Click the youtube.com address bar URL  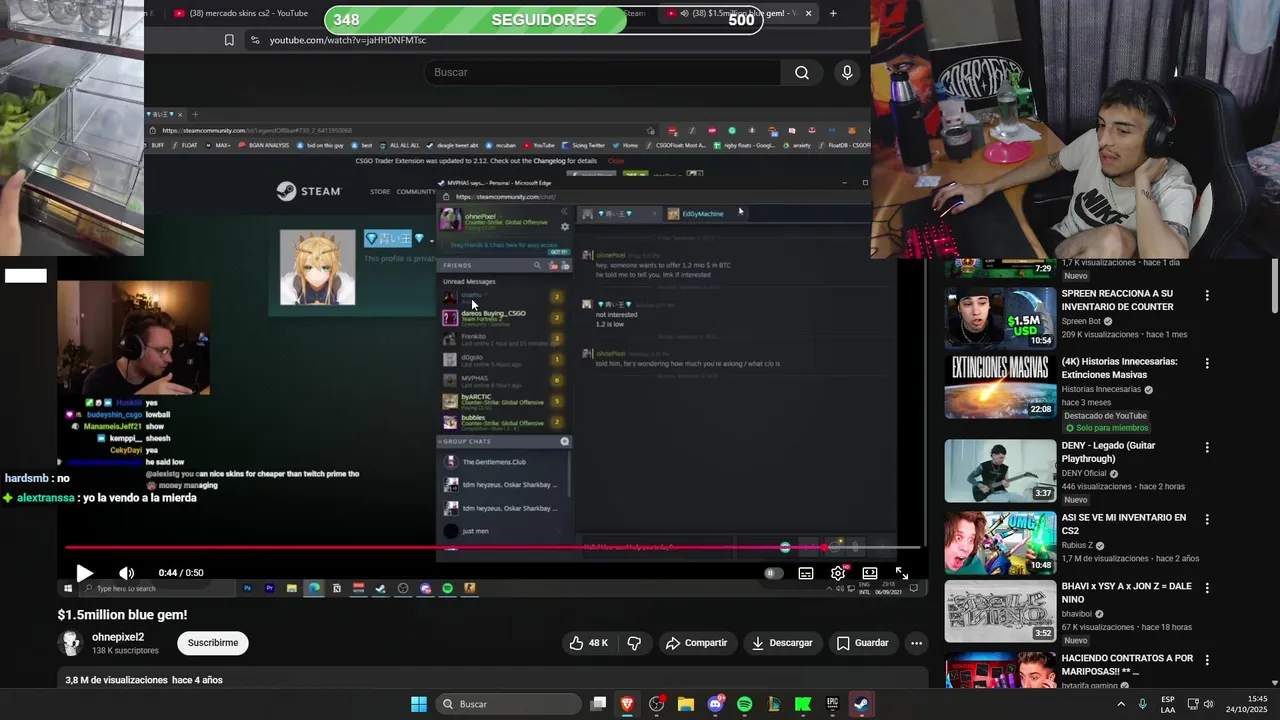(348, 40)
